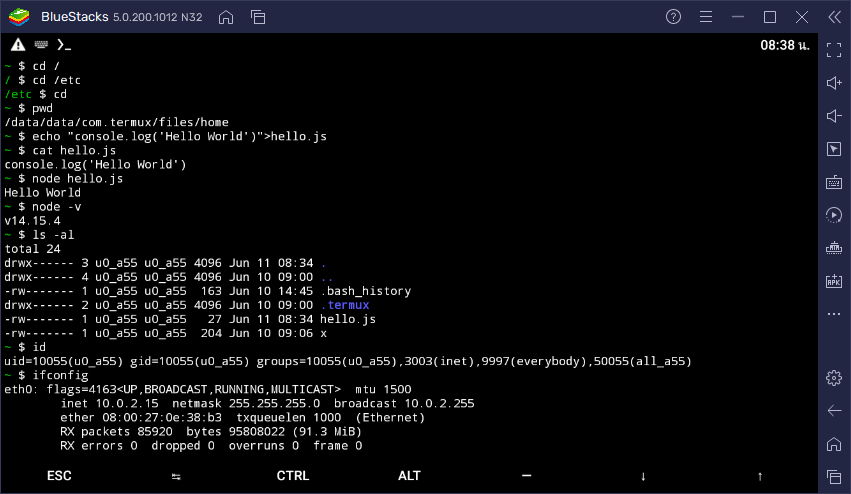The image size is (851, 494).
Task: Enter full screen from the sidebar
Action: coord(834,51)
